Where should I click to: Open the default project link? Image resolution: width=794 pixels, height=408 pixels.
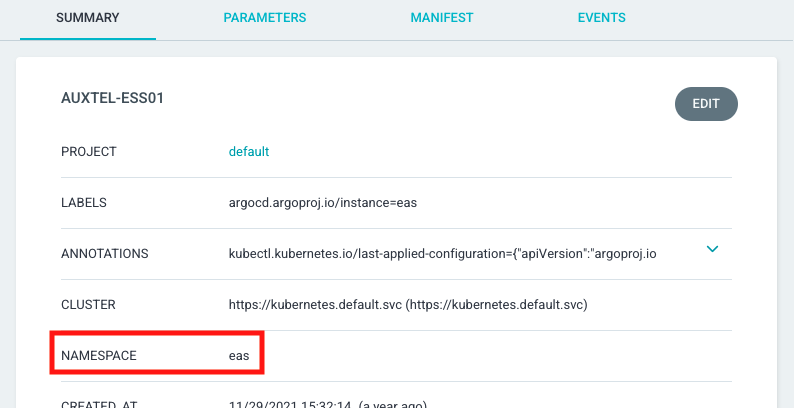pos(249,152)
